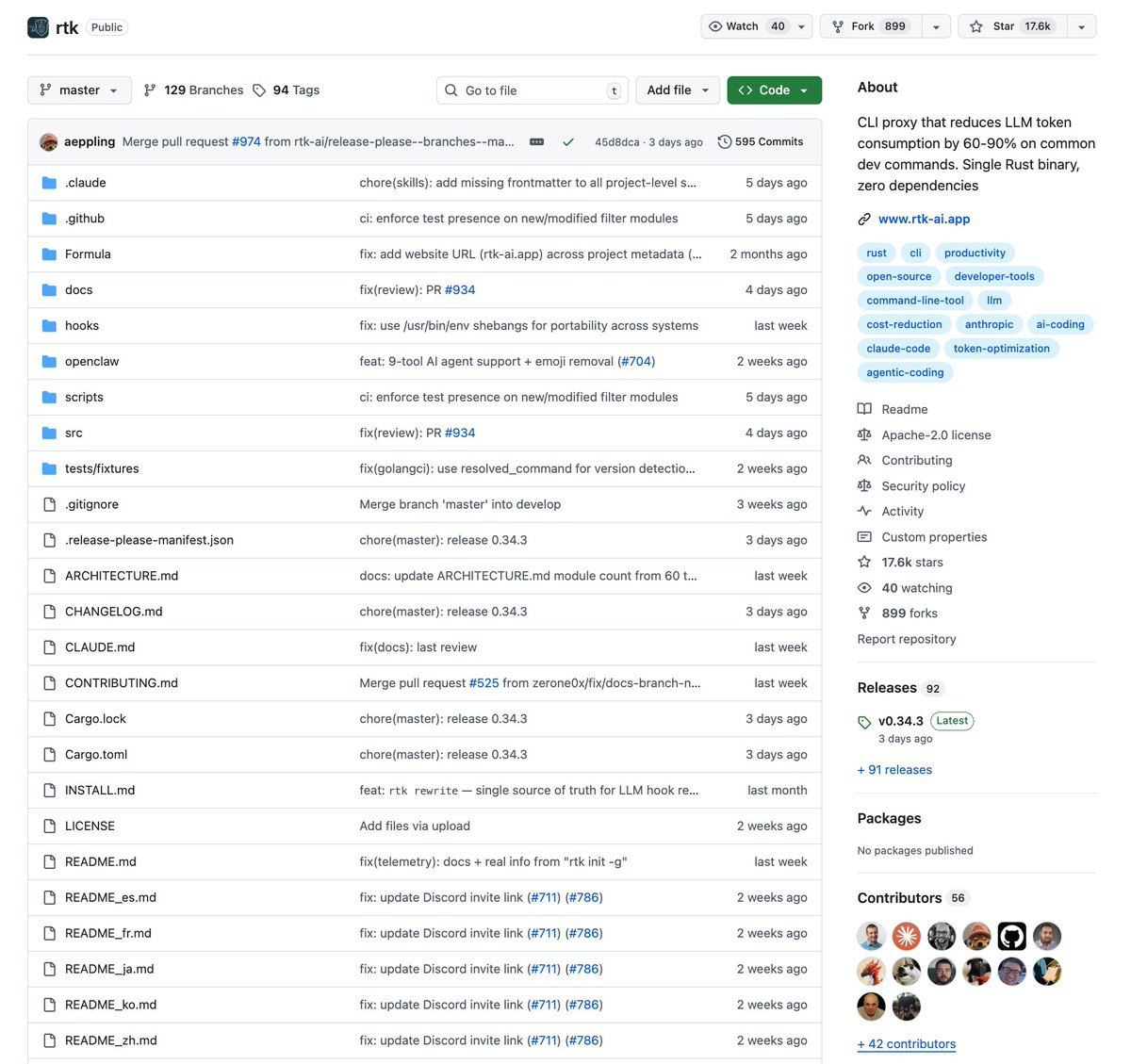
Task: Click the Fork icon button
Action: pyautogui.click(x=838, y=26)
